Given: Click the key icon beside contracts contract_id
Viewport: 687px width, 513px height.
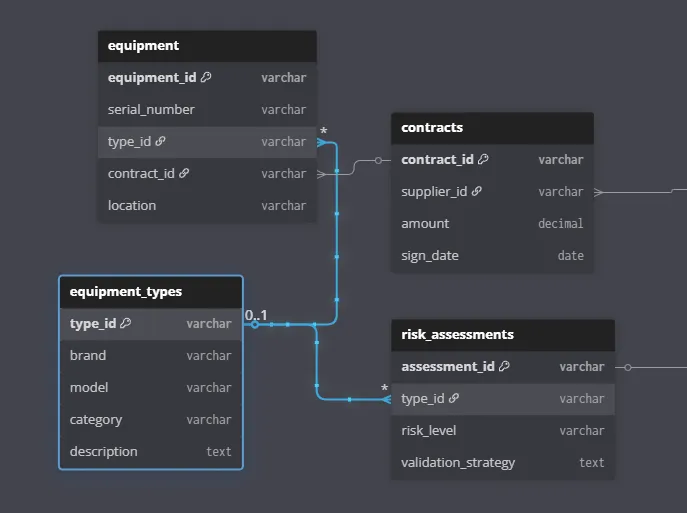Looking at the screenshot, I should (483, 159).
